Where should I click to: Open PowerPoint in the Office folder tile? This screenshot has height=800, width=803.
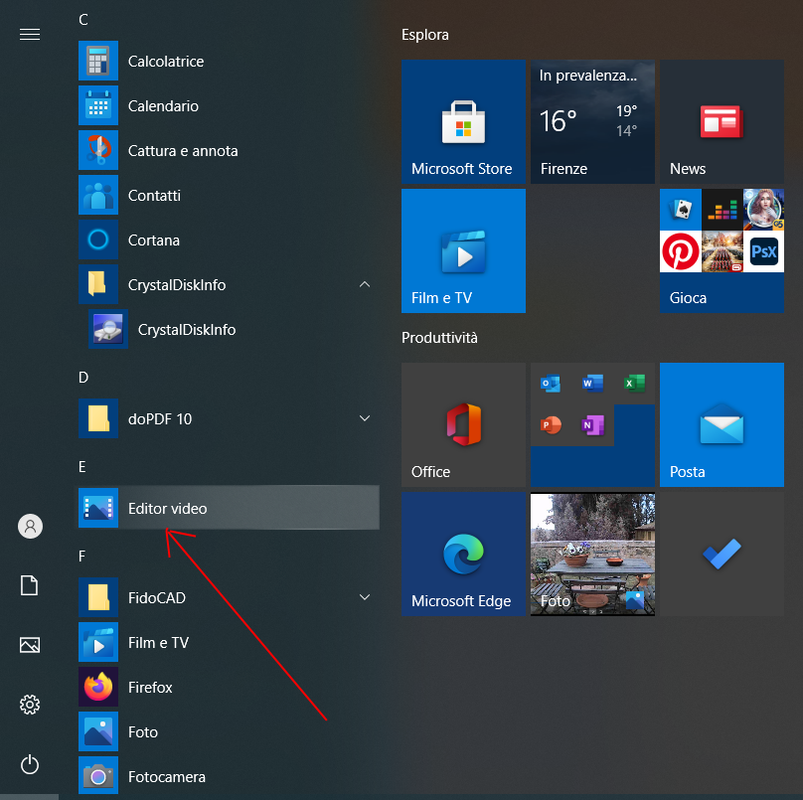click(551, 425)
